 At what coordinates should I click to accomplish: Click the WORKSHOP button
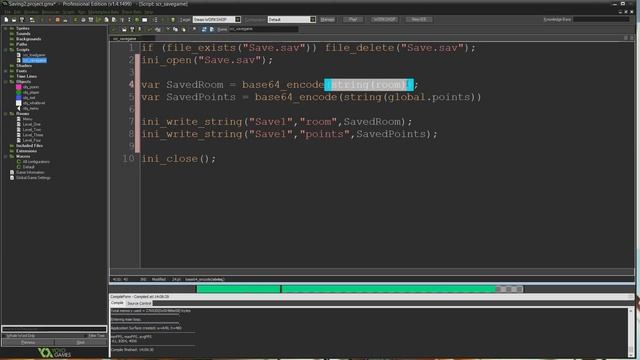[384, 20]
